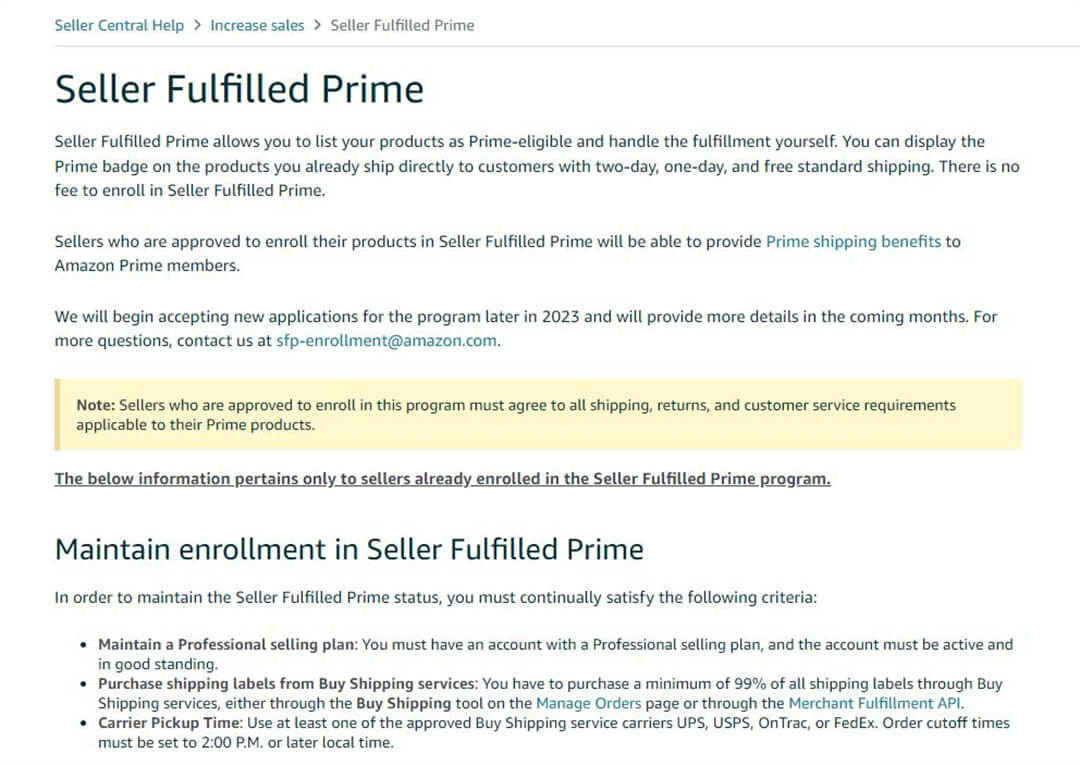Click the chevron after Seller Central Help
Screen dimensions: 1080x765
pyautogui.click(x=197, y=25)
